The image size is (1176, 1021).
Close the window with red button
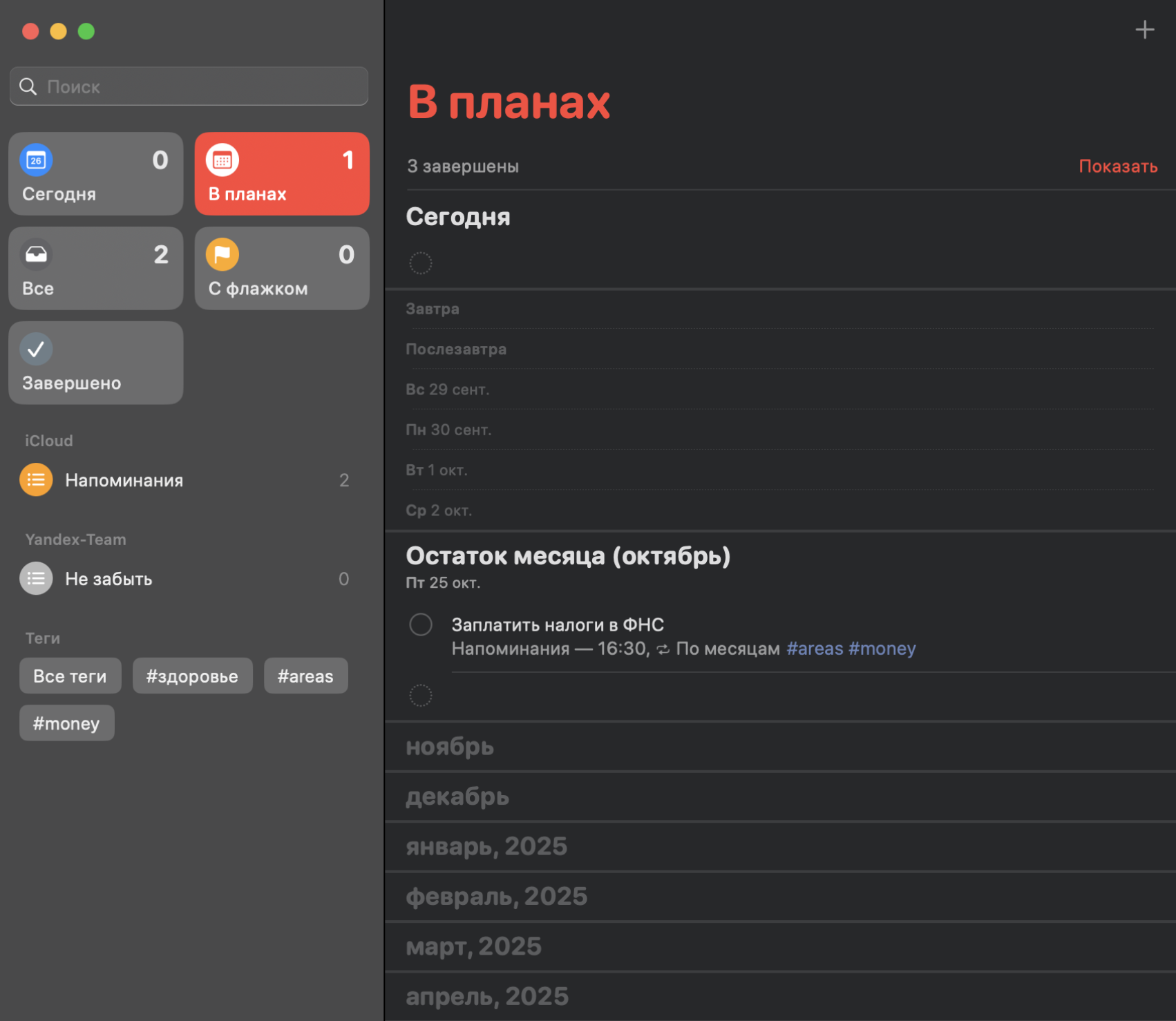[x=30, y=31]
